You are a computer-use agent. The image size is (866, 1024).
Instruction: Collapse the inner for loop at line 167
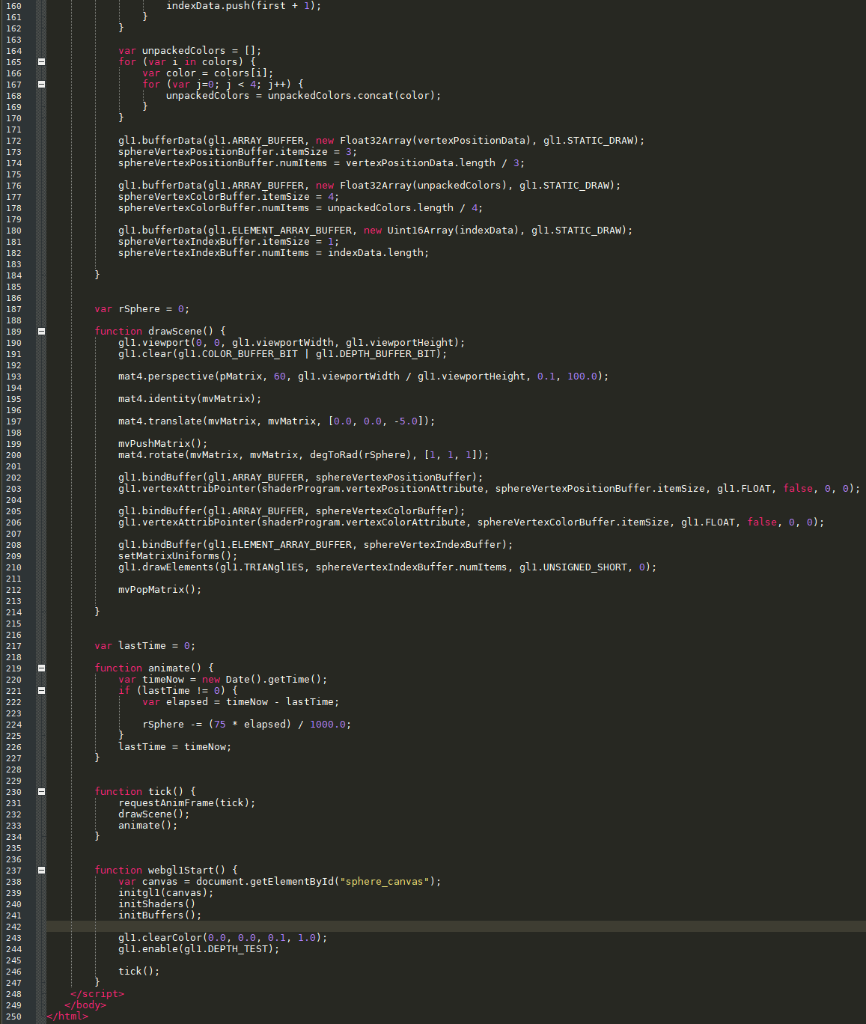pos(40,84)
